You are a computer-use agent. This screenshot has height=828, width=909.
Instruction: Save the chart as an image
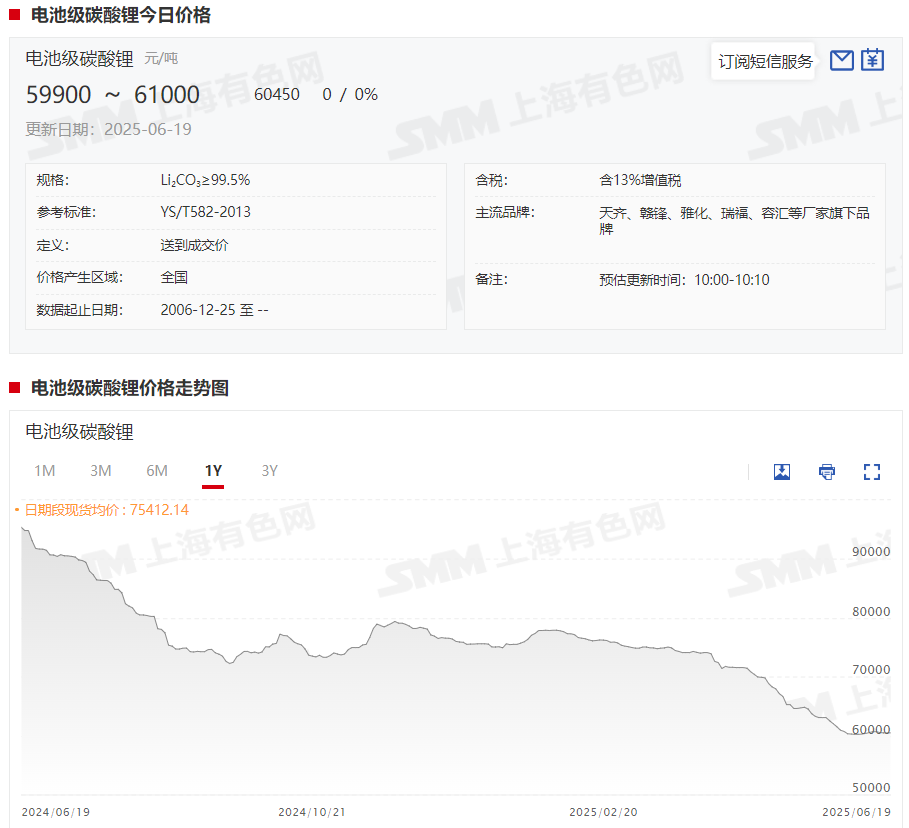click(781, 471)
